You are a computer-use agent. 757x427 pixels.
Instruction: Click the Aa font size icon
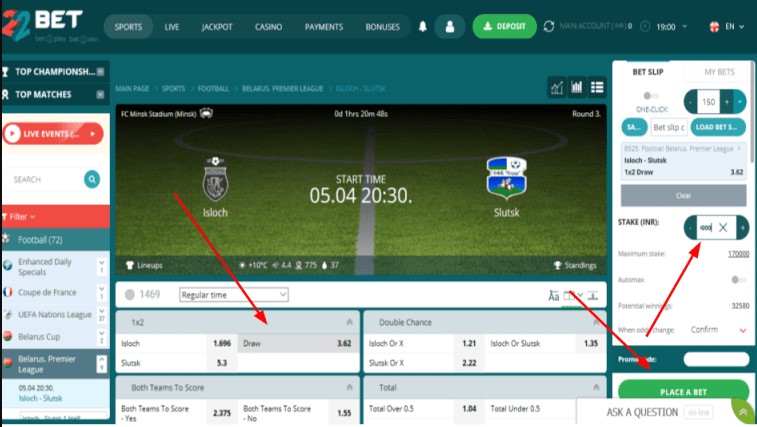(553, 295)
